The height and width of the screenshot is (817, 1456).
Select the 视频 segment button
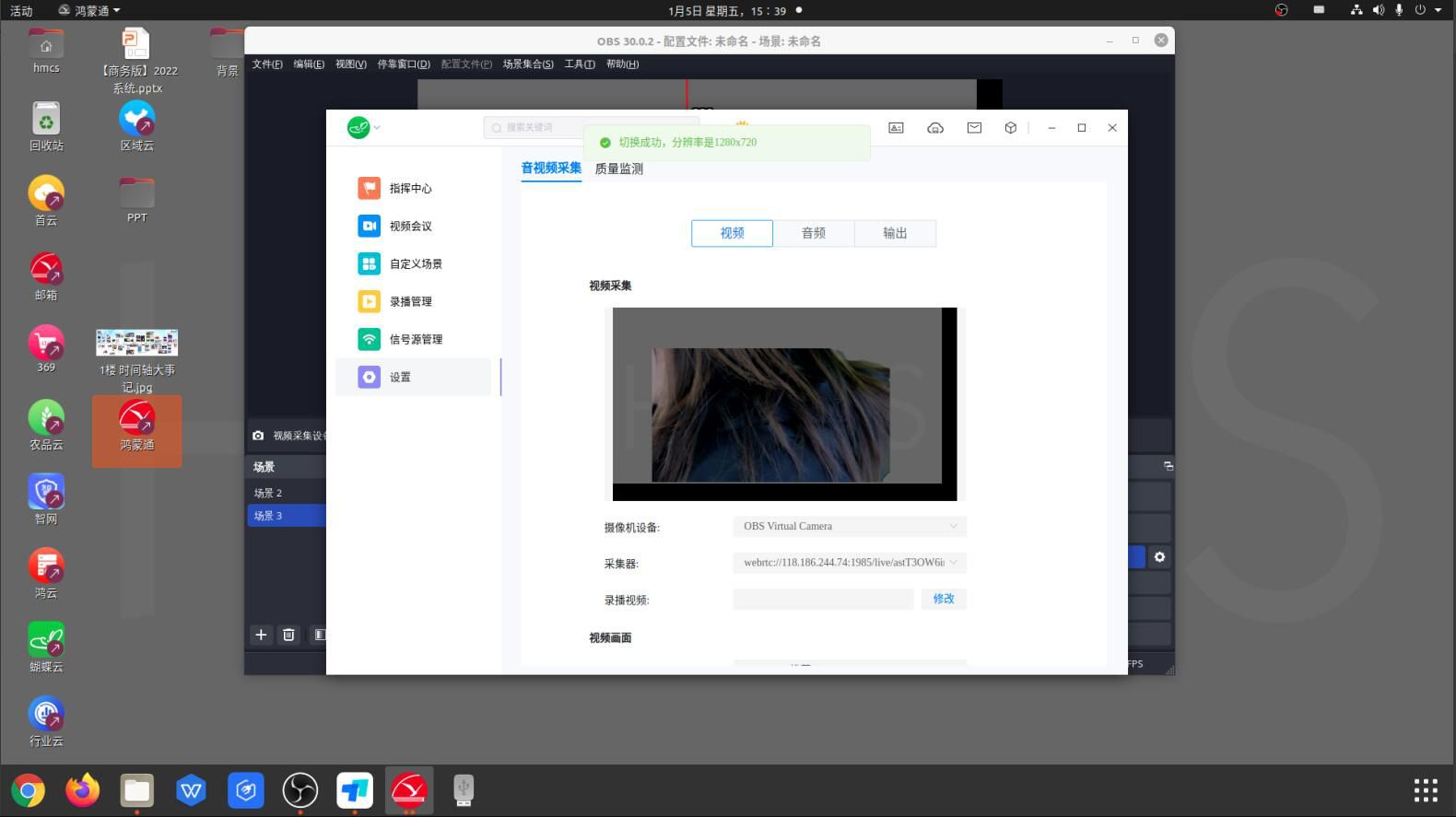tap(732, 234)
